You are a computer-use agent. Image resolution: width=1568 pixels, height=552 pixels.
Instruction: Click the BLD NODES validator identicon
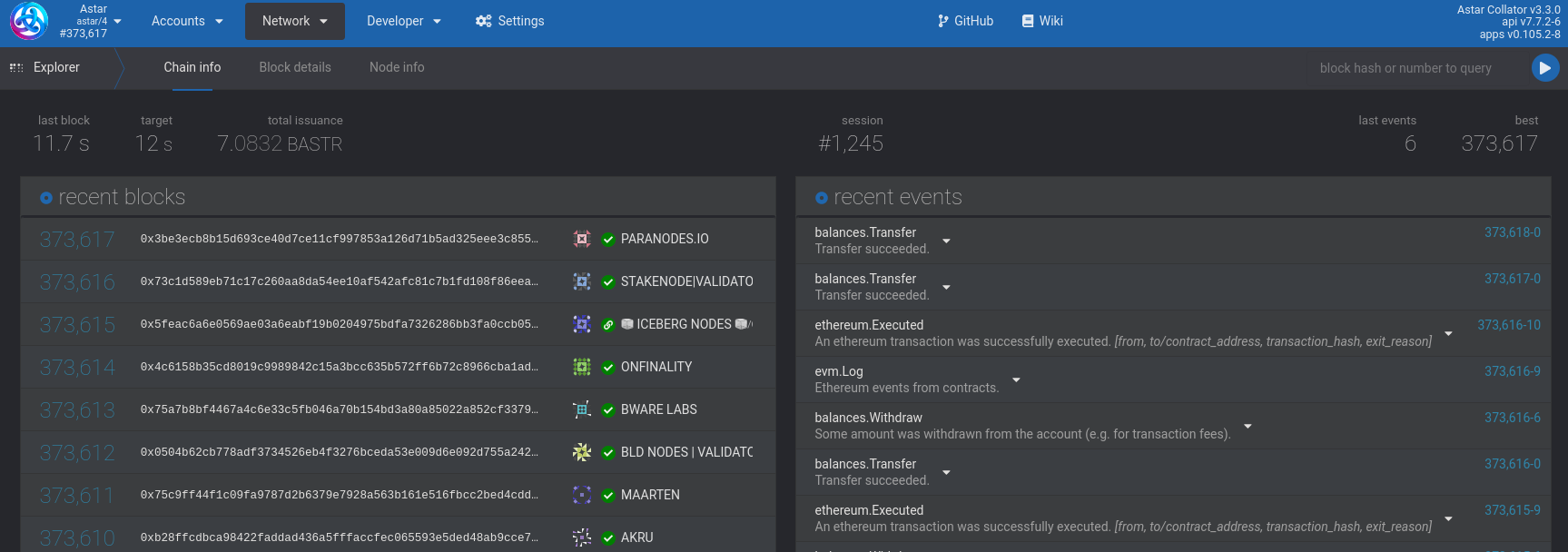(582, 452)
